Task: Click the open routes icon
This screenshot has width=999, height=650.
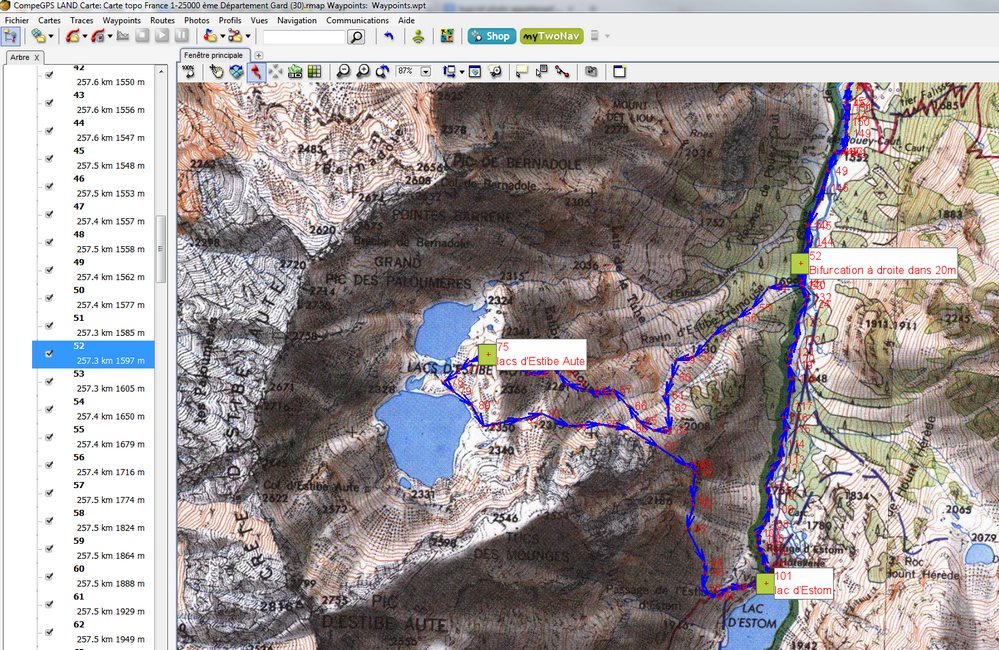Action: click(x=236, y=36)
